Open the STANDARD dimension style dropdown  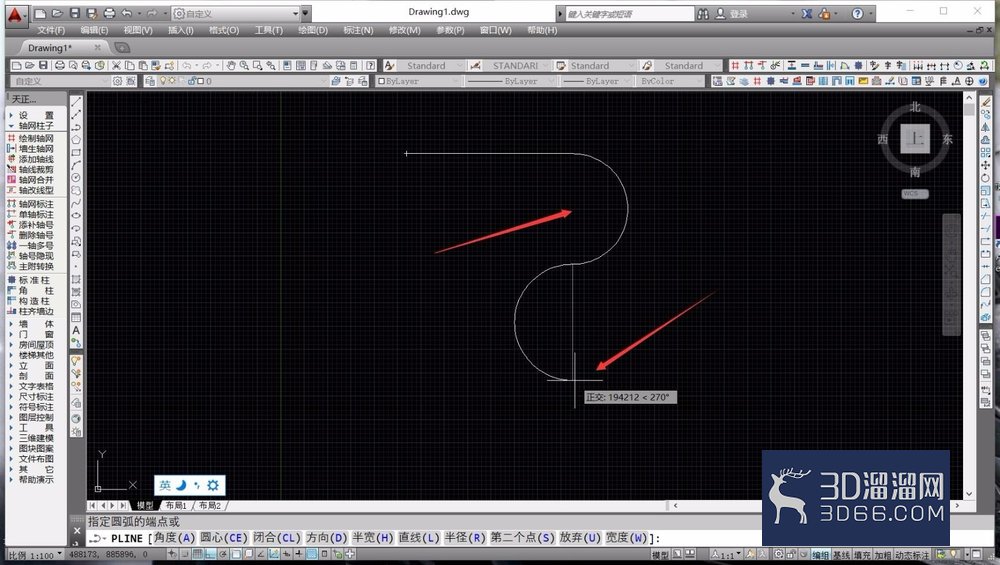click(515, 66)
